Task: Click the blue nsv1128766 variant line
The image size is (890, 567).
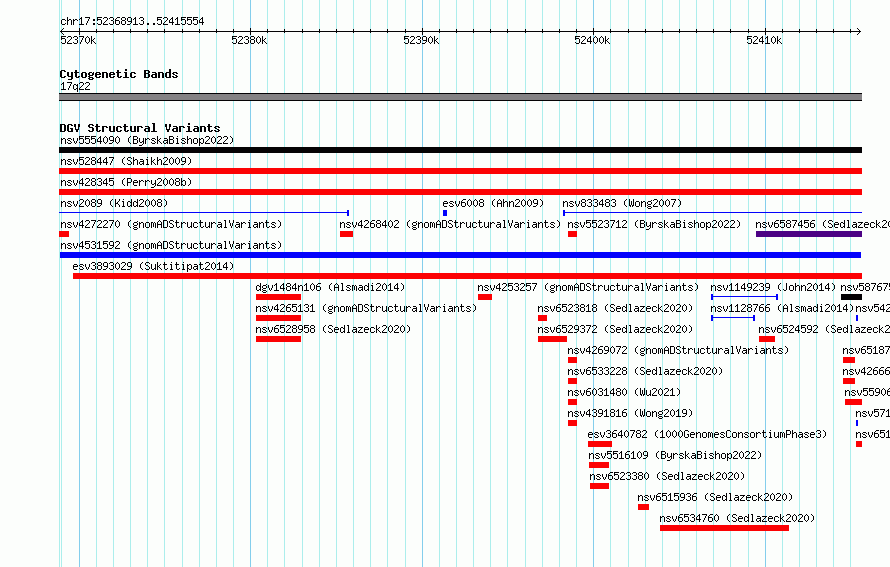Action: pyautogui.click(x=733, y=318)
